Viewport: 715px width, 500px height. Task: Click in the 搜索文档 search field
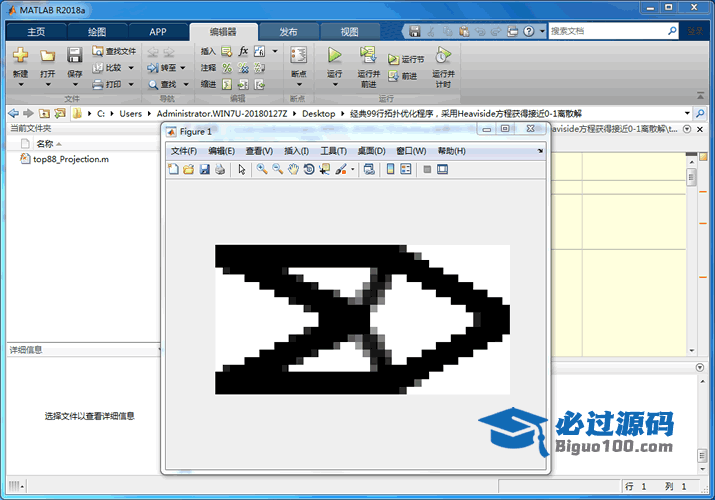[606, 31]
